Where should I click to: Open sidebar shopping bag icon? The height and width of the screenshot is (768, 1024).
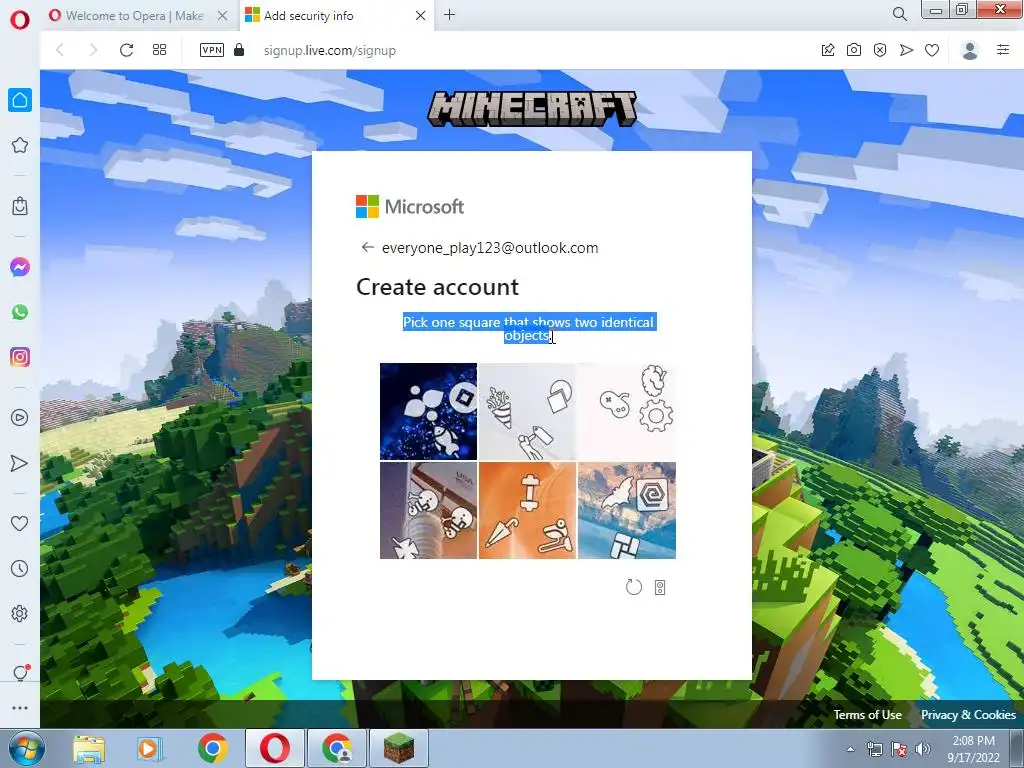[x=20, y=206]
